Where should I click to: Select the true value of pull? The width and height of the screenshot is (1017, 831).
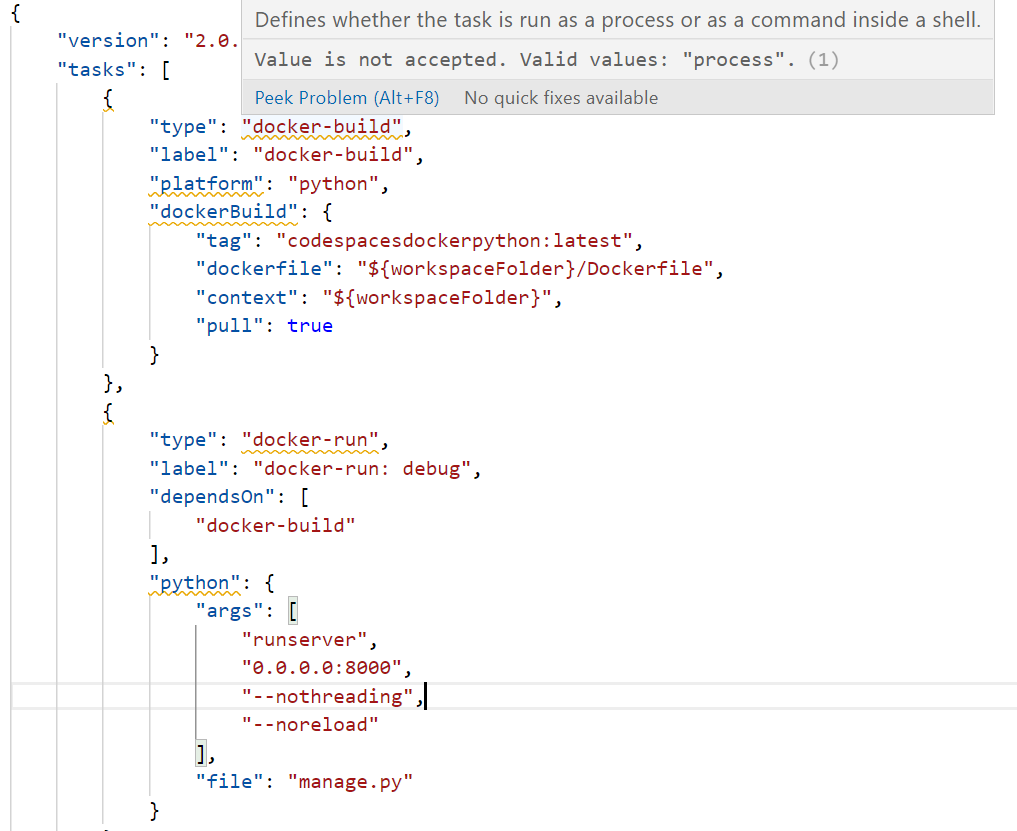click(x=310, y=325)
